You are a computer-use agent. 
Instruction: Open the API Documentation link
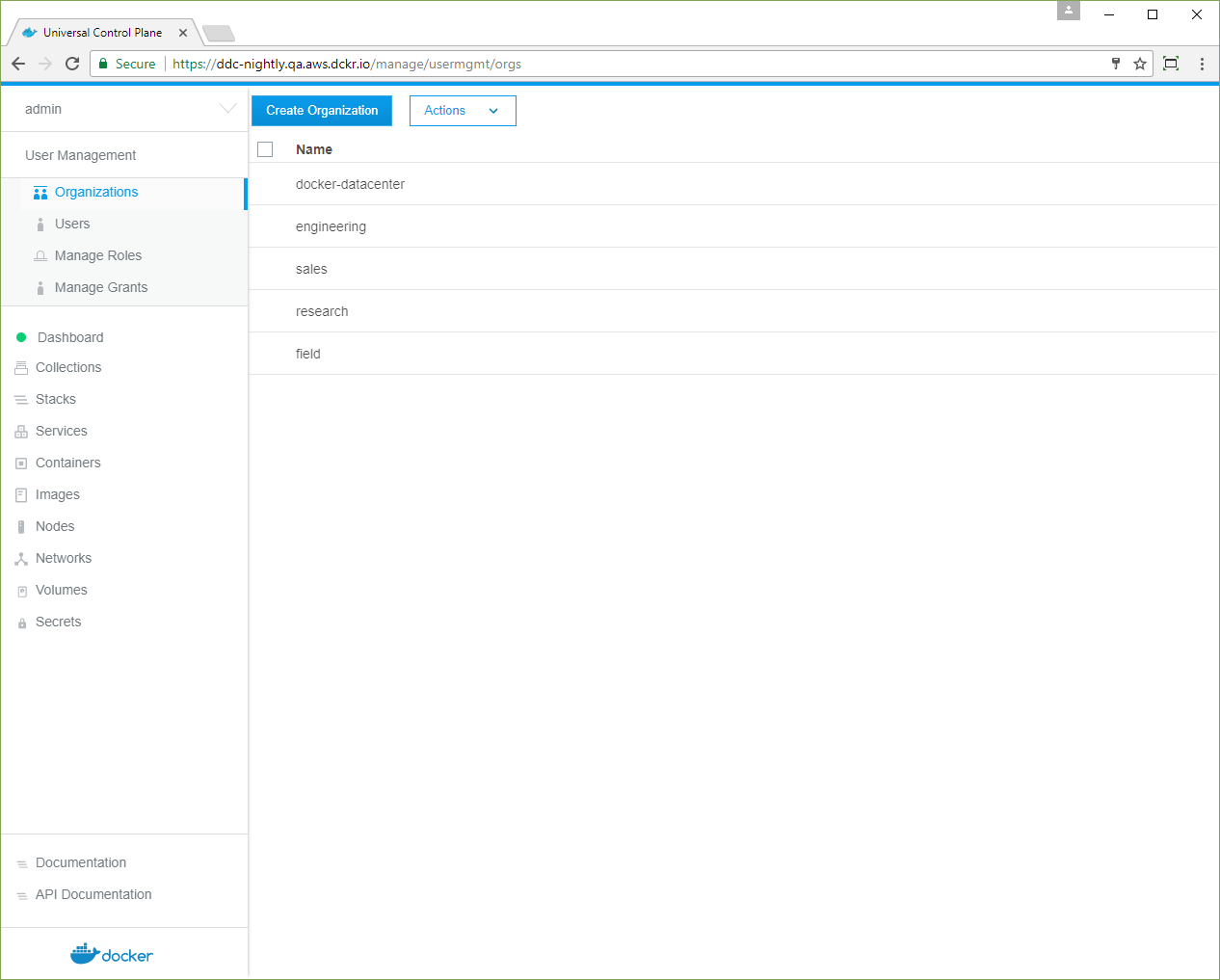click(93, 894)
